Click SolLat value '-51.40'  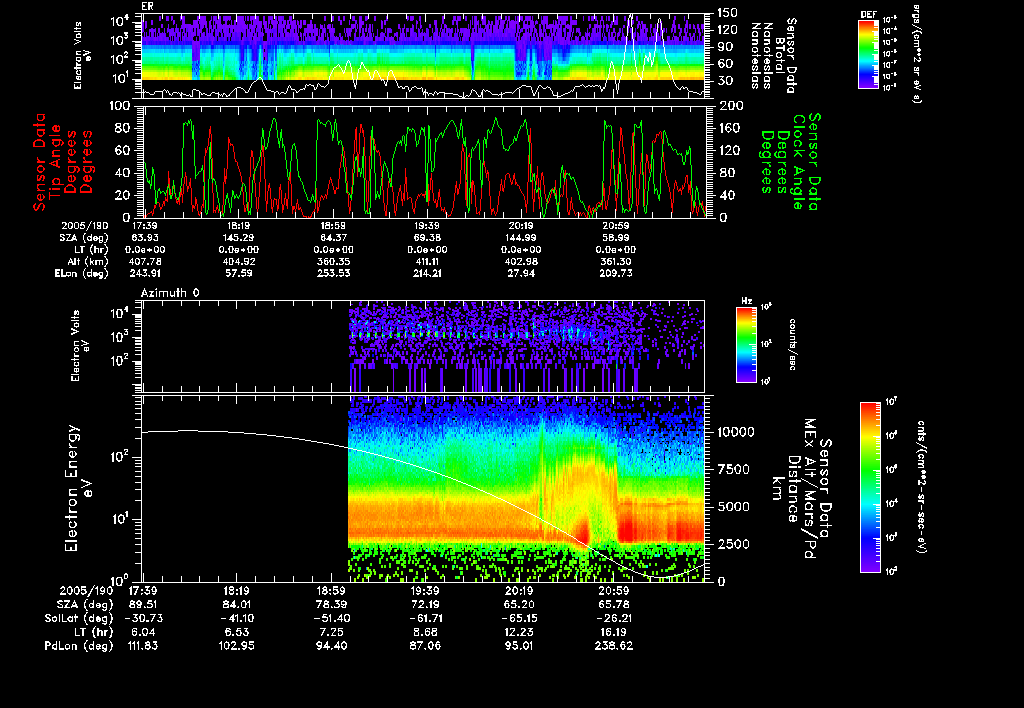332,618
